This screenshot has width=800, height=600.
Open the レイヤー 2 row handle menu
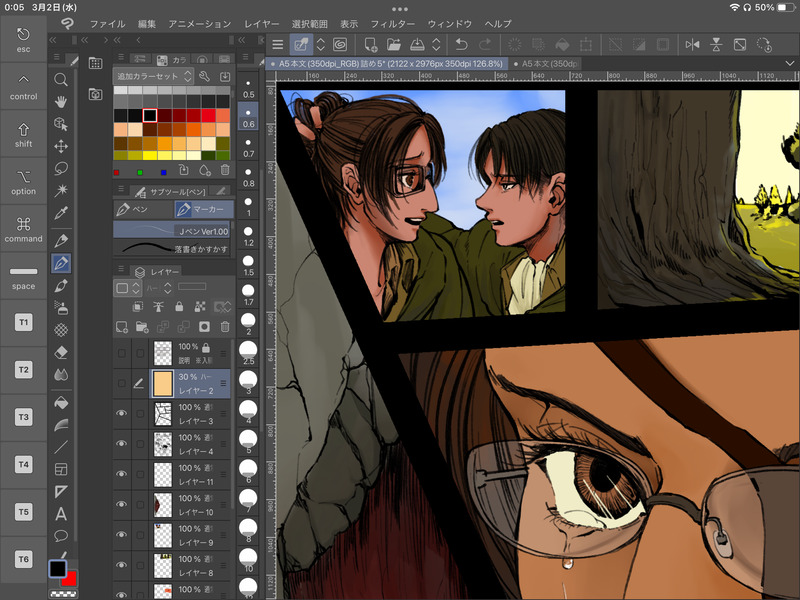(x=223, y=383)
